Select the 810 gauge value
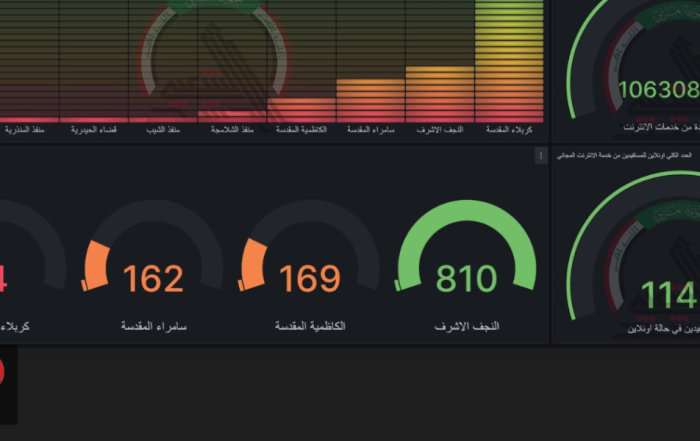 [466, 279]
